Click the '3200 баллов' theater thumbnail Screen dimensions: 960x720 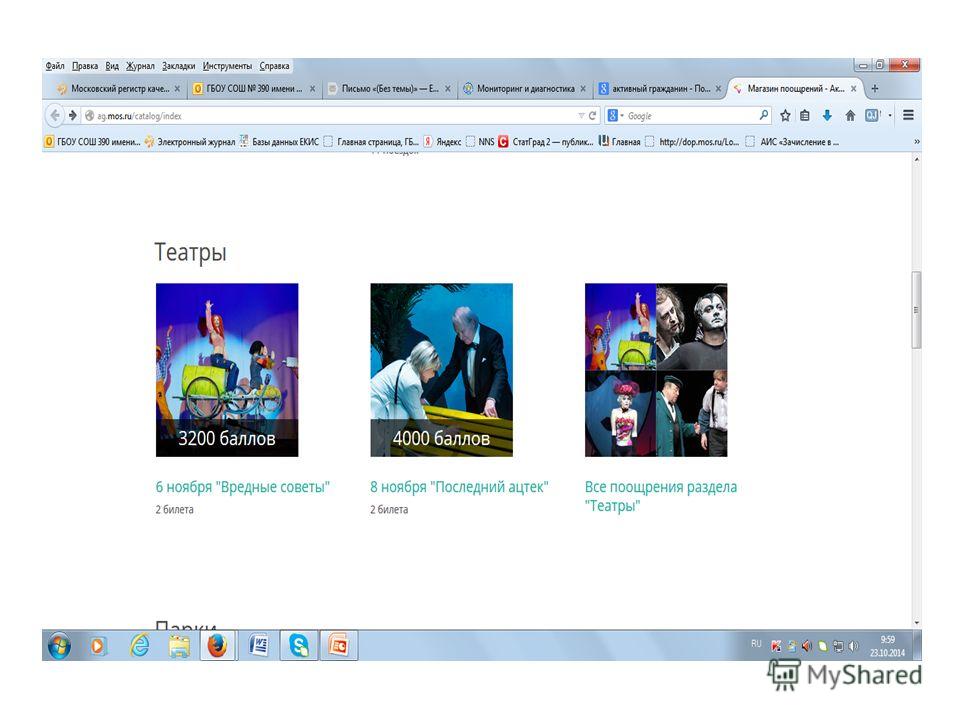pos(227,370)
